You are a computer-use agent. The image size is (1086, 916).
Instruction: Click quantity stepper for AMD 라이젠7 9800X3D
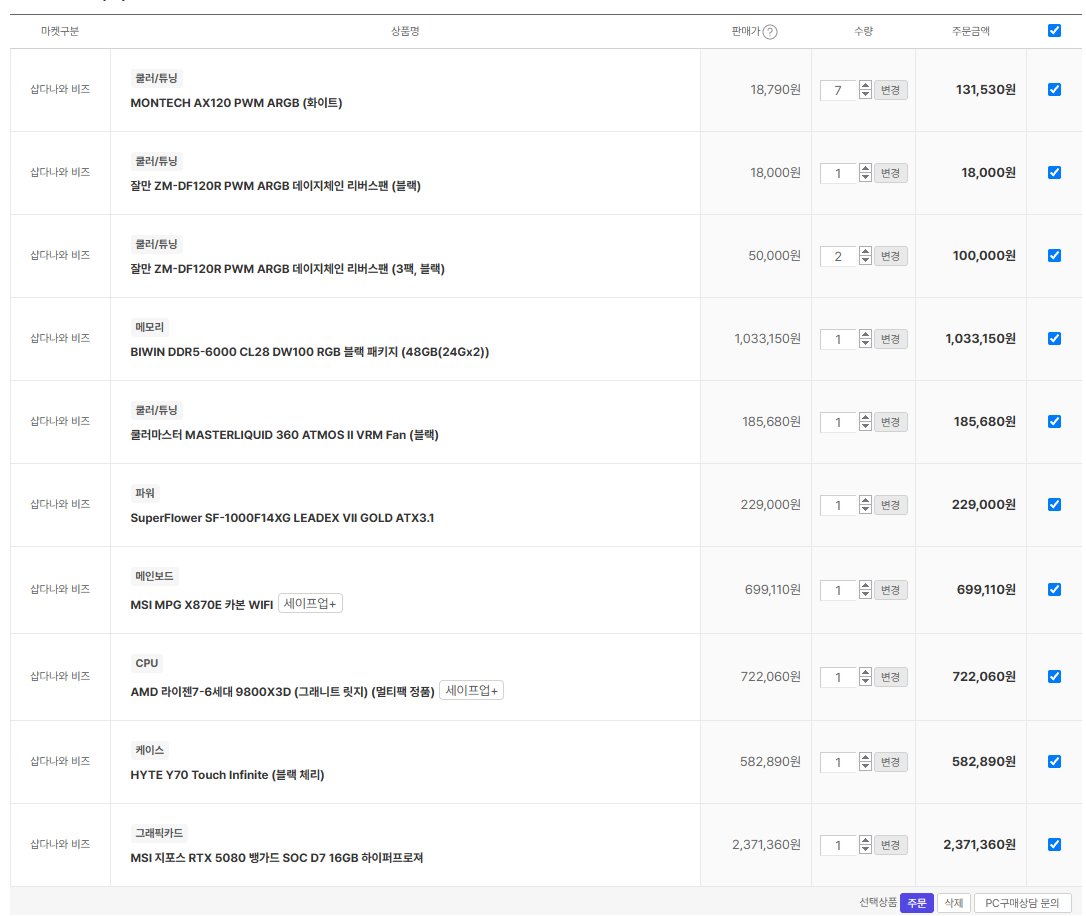tap(865, 676)
